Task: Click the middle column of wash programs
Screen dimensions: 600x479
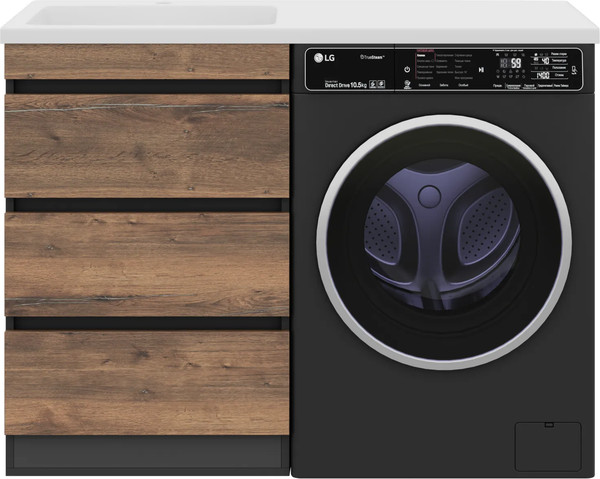Action: (447, 66)
